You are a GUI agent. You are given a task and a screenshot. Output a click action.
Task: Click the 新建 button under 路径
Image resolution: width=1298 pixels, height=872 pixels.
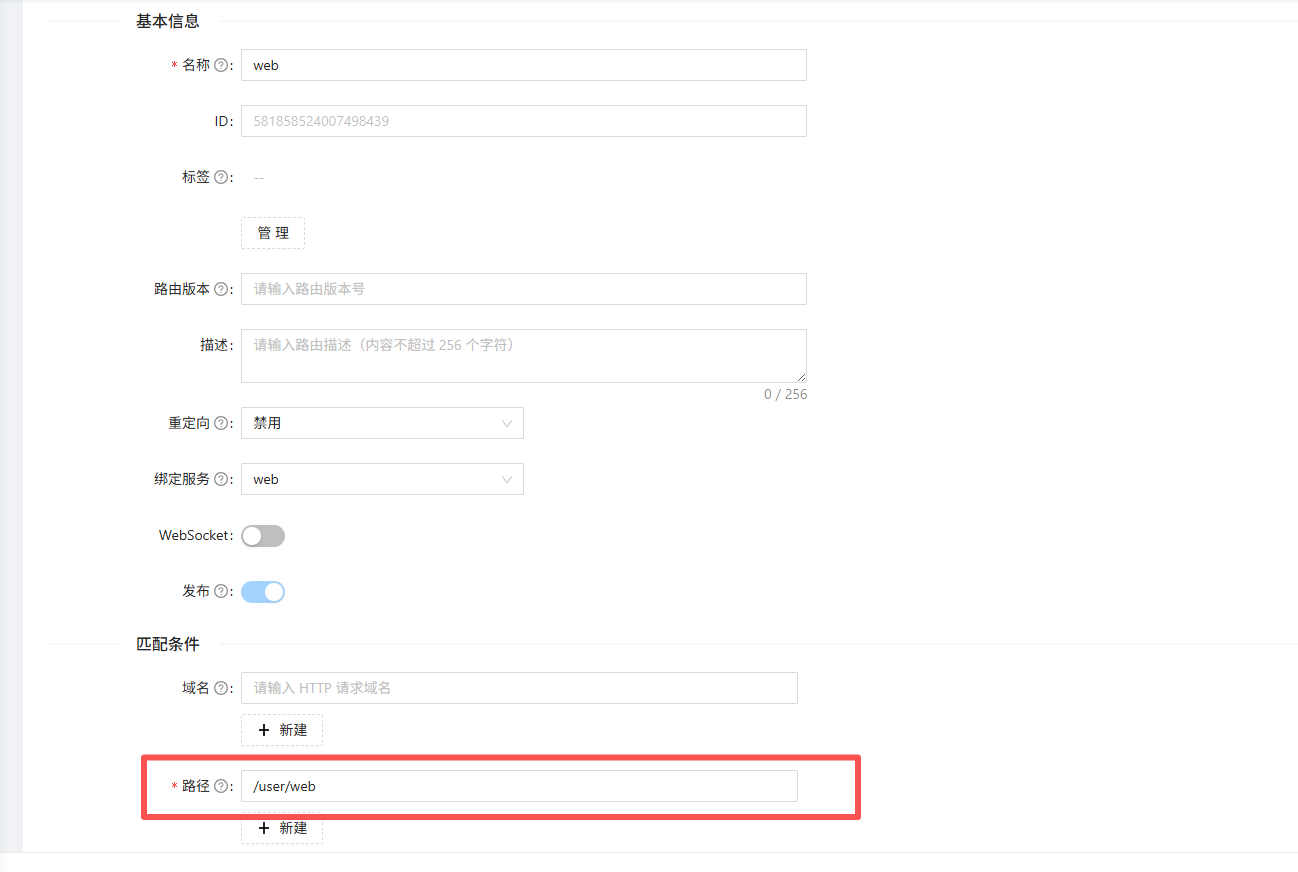pos(282,828)
